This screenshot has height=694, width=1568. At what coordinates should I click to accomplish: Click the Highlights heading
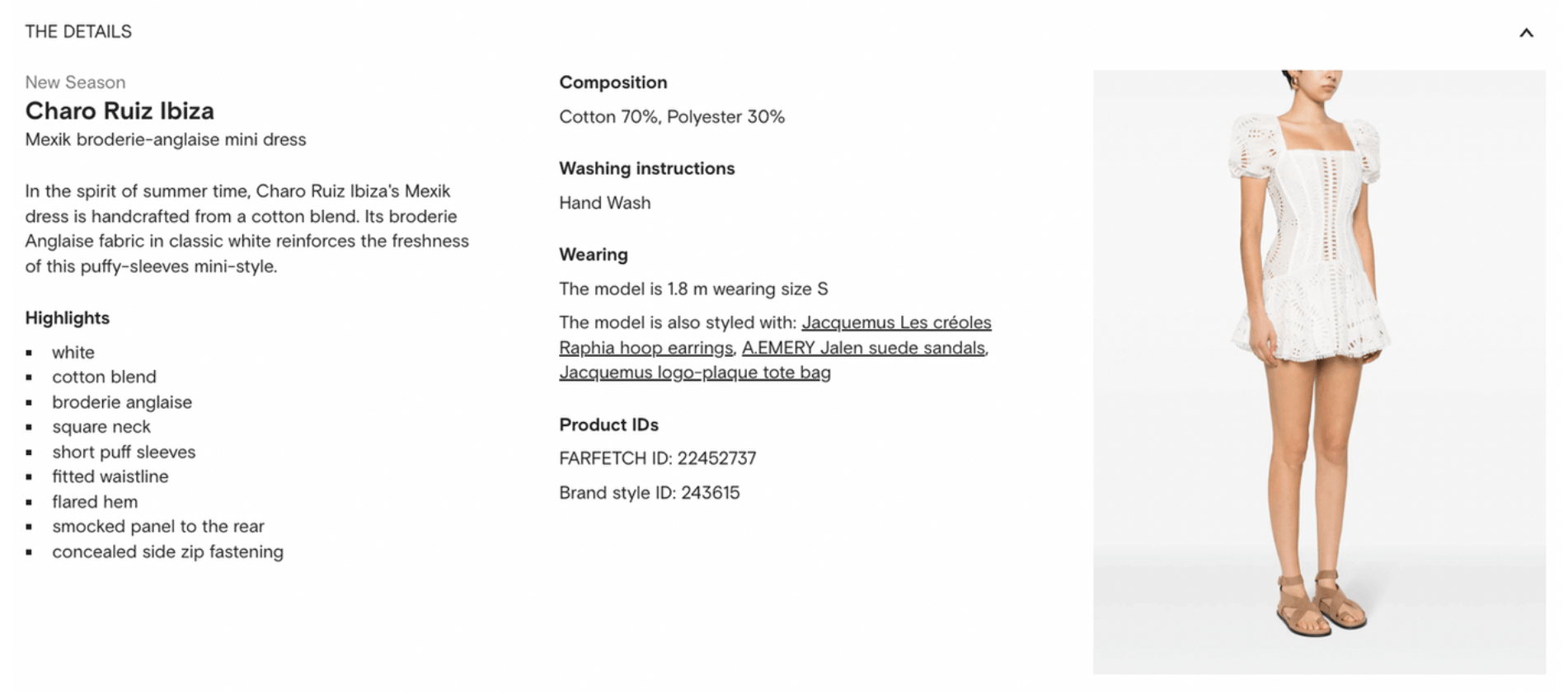(x=67, y=318)
